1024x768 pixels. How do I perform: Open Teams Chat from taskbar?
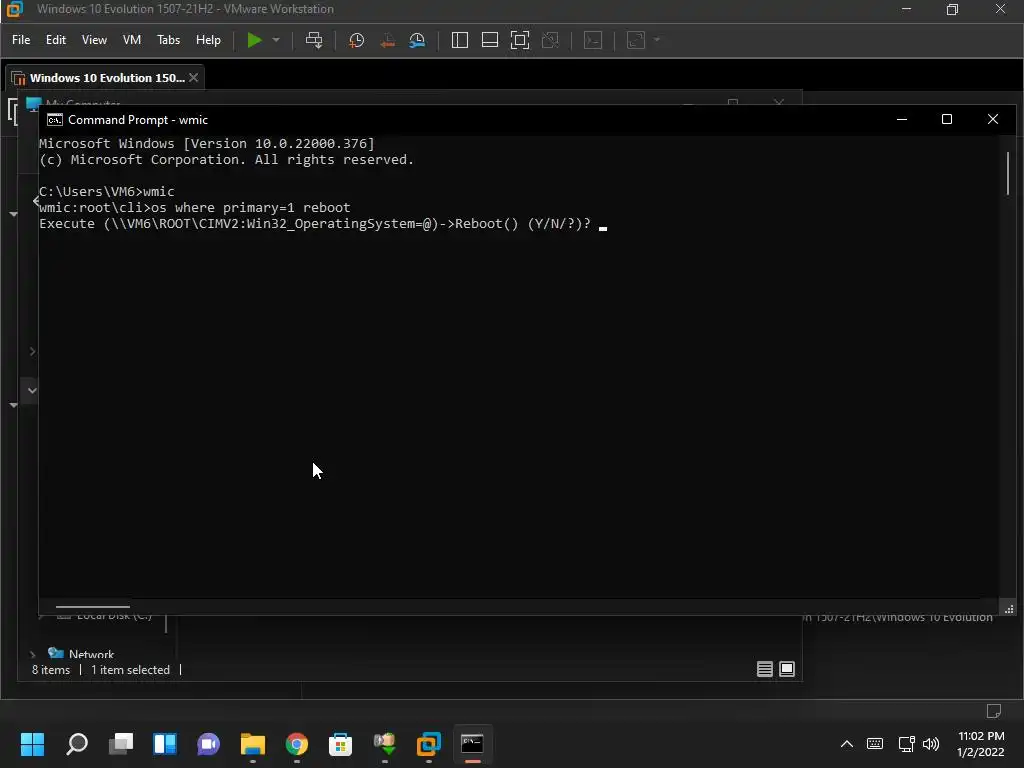208,744
